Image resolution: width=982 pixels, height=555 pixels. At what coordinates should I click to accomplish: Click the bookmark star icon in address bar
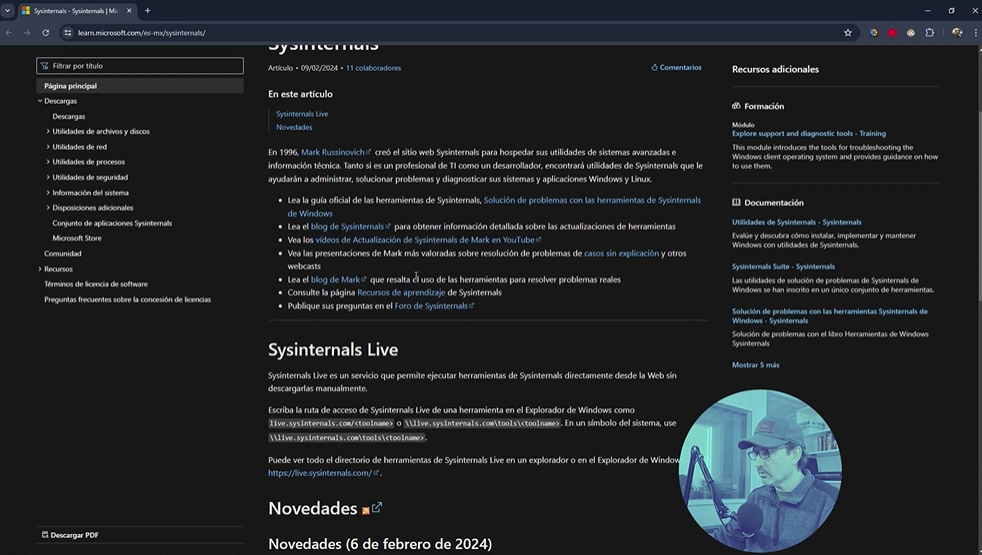[x=848, y=33]
